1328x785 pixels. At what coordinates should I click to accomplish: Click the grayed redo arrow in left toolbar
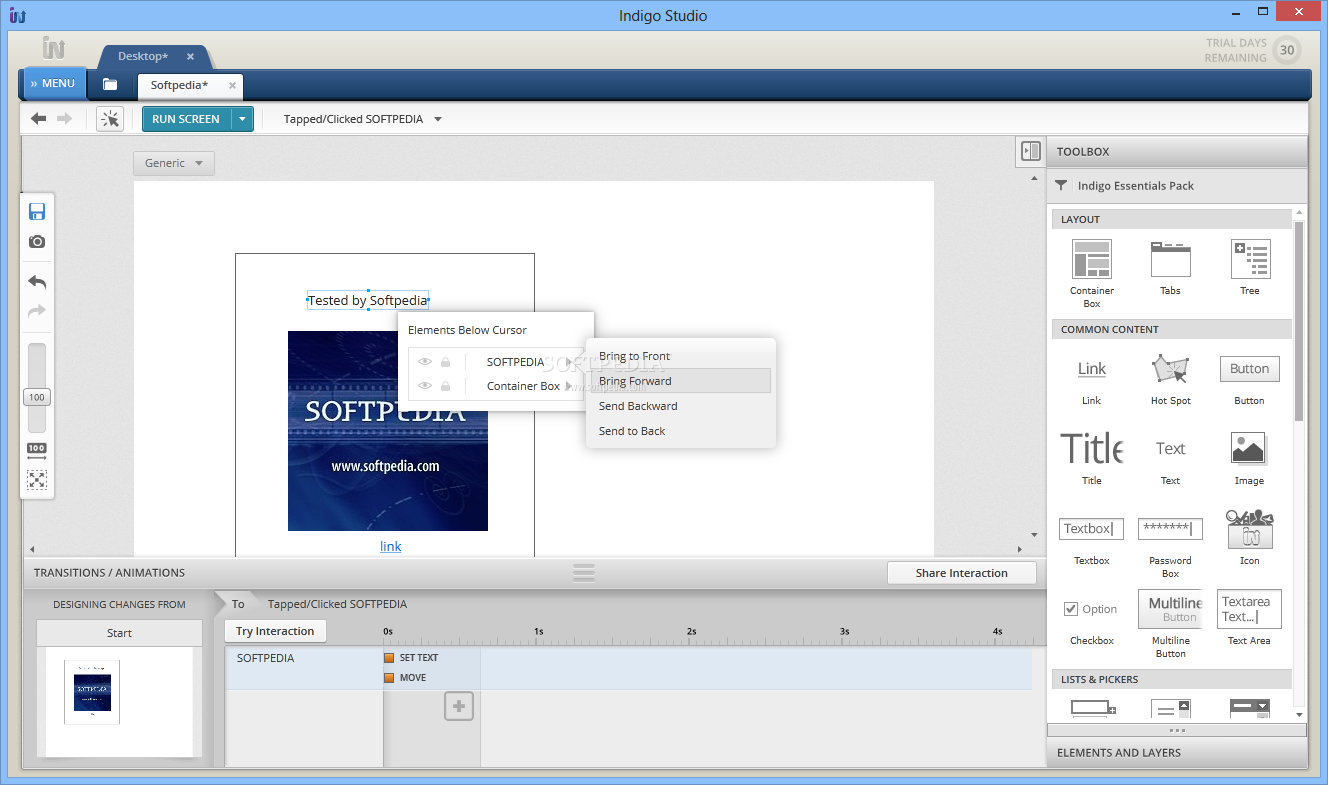[37, 311]
